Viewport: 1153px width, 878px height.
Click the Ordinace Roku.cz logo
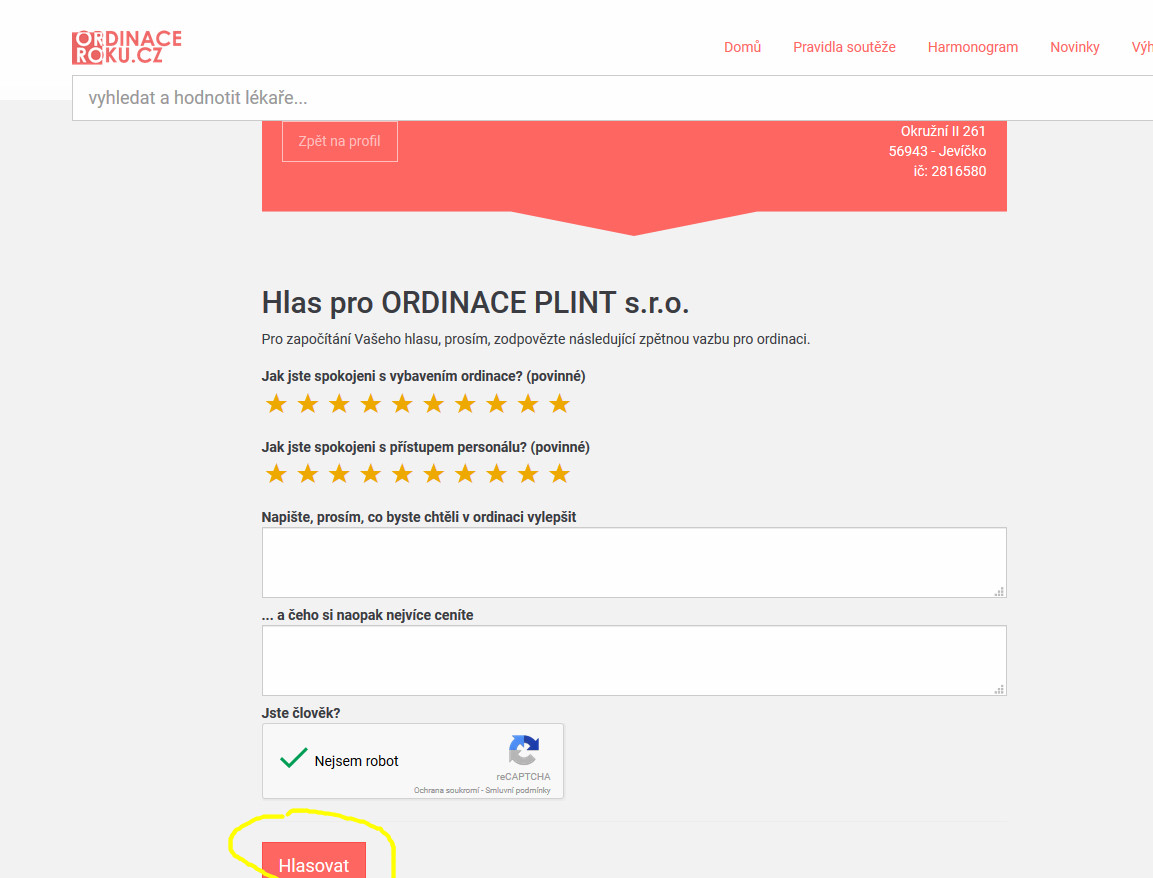[126, 47]
